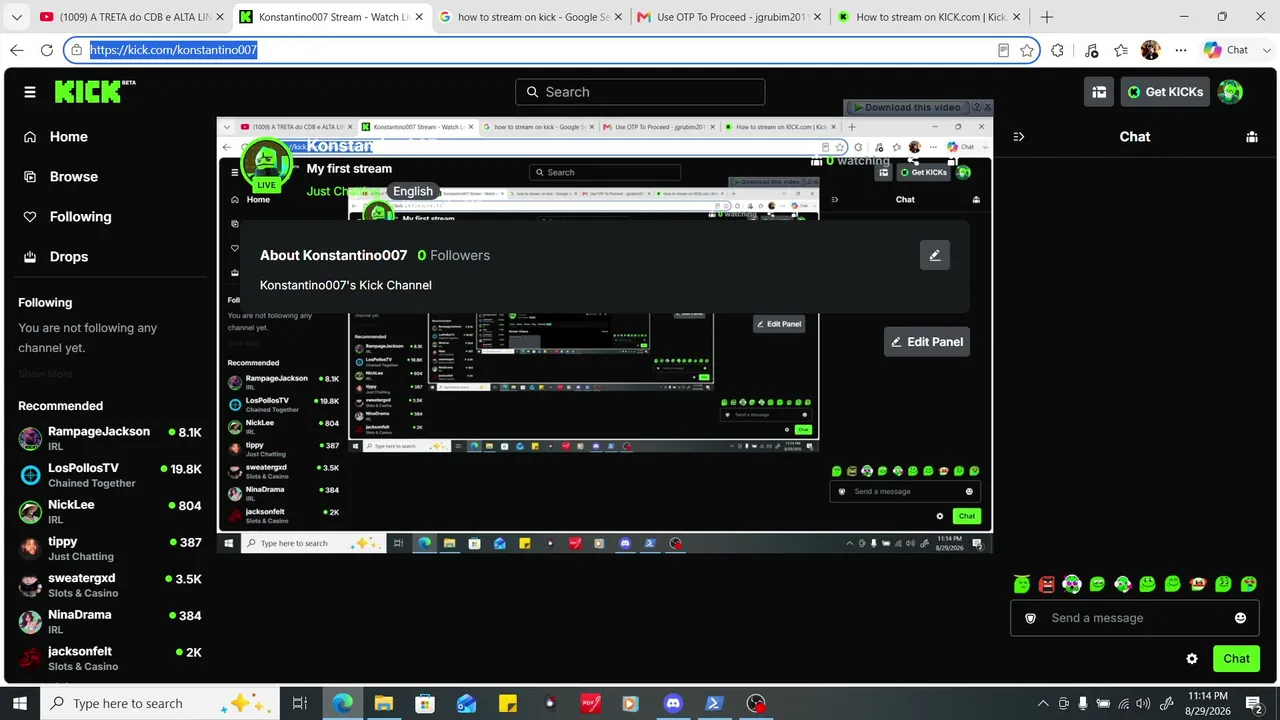Screen dimensions: 1280x720
Task: Reload the page in browser
Action: (x=47, y=50)
